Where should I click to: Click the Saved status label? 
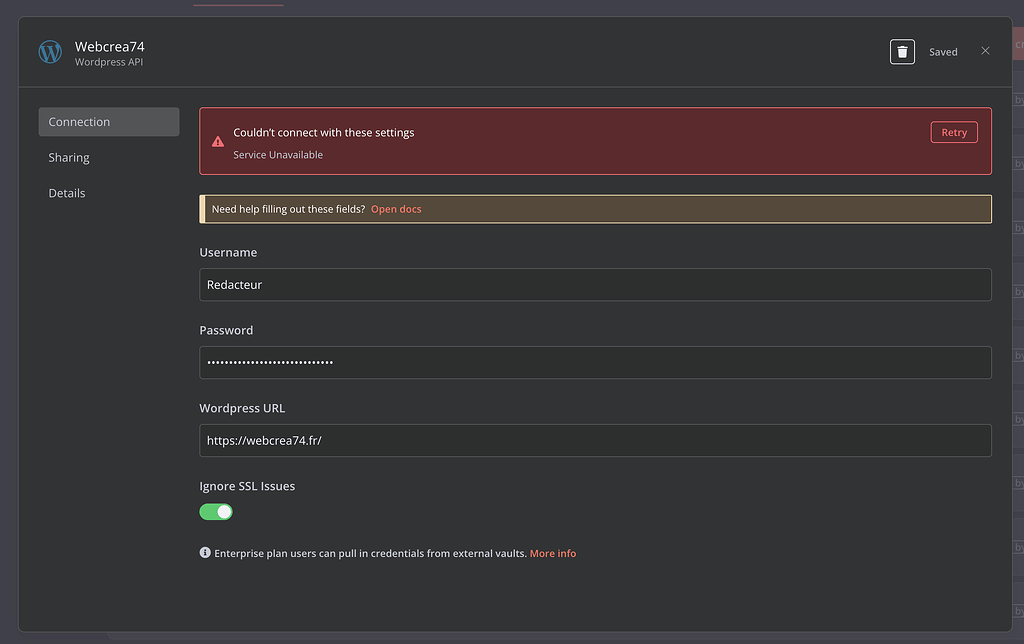click(x=943, y=52)
